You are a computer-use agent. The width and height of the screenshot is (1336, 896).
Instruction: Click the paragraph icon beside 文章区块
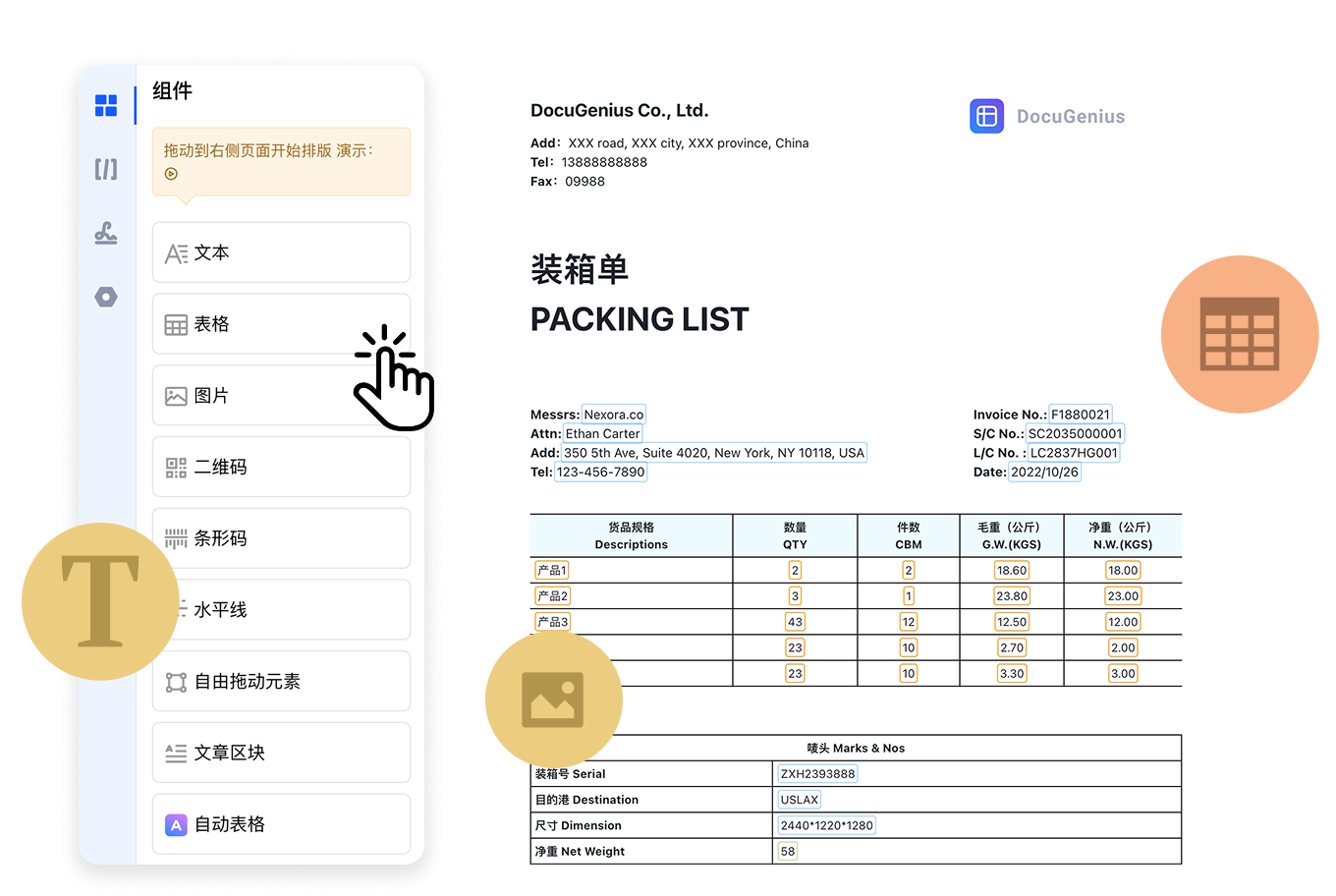[x=176, y=754]
